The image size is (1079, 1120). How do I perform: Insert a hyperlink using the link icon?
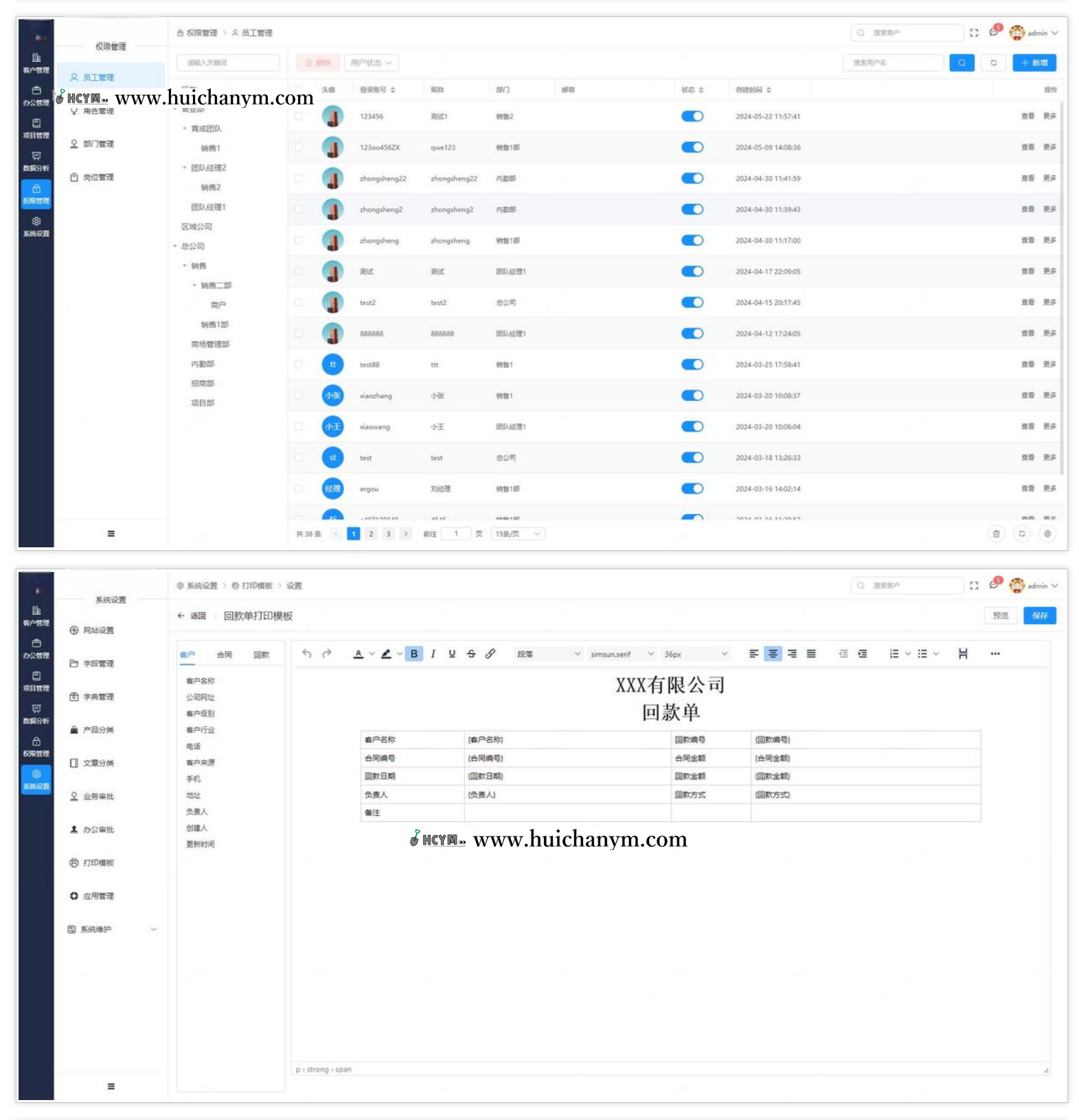490,654
